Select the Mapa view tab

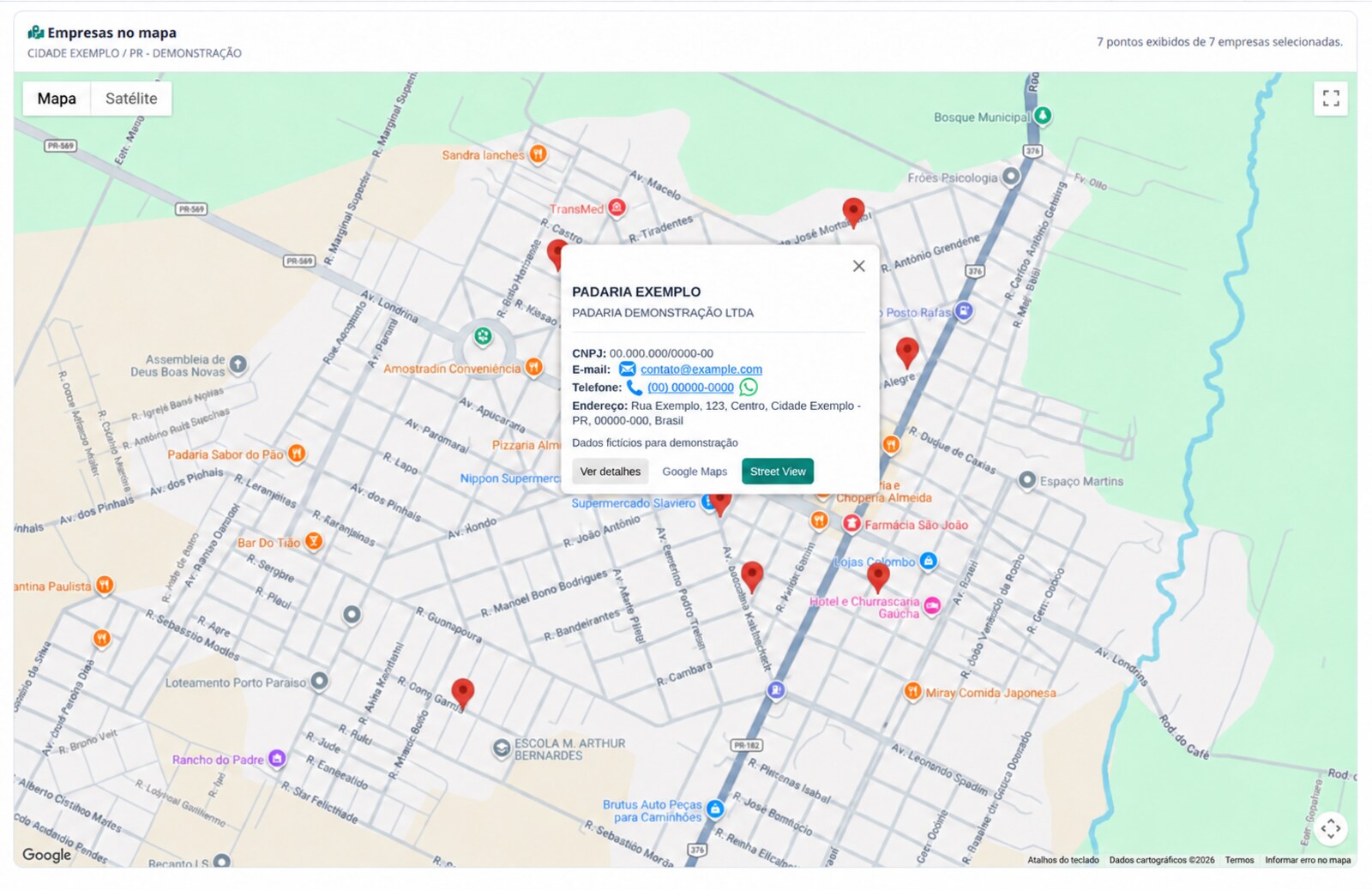pos(57,99)
